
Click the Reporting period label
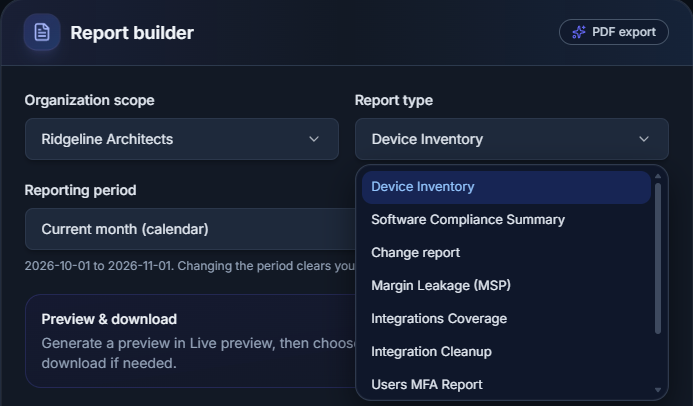coord(80,190)
